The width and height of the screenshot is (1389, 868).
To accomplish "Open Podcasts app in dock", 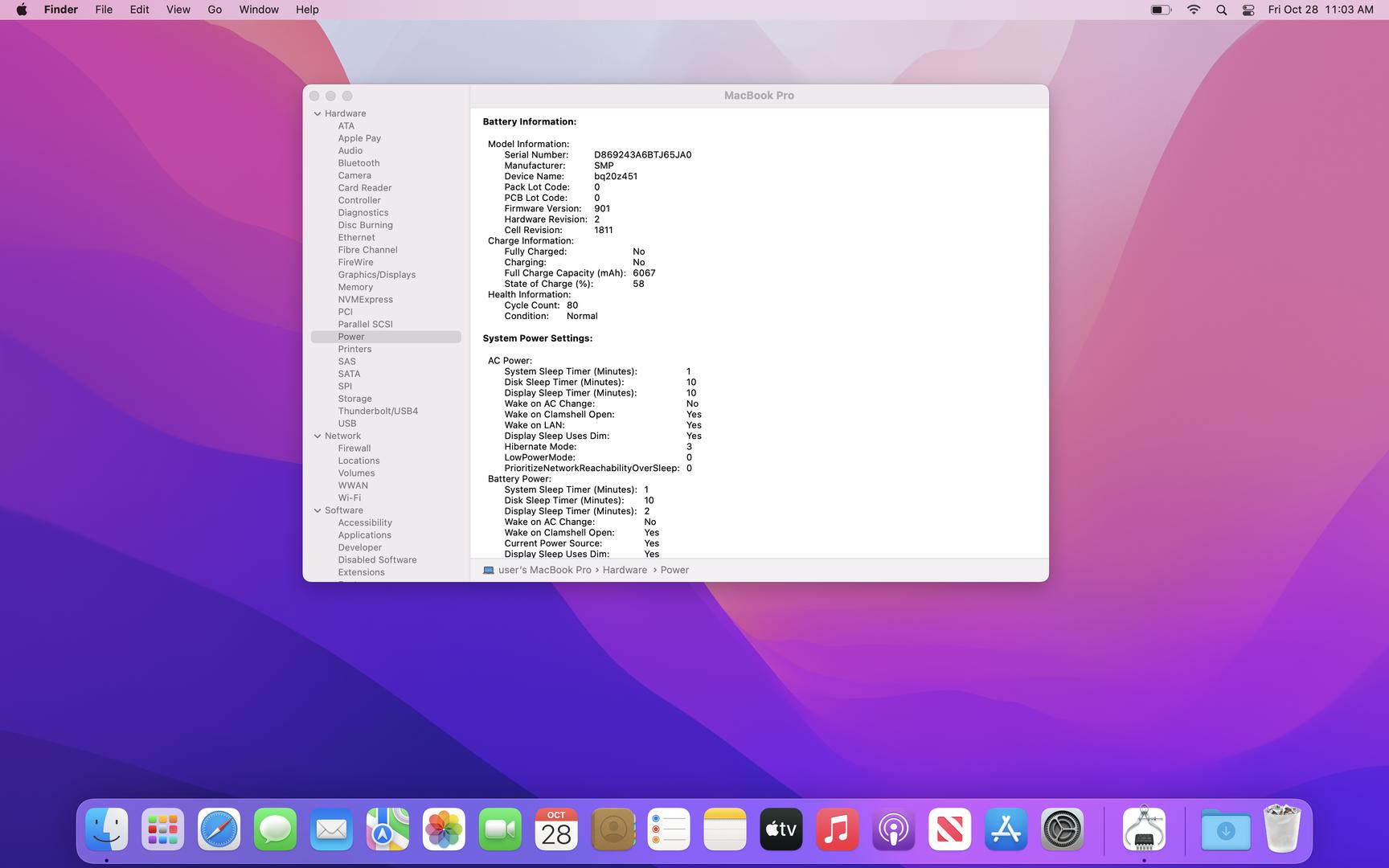I will [894, 829].
